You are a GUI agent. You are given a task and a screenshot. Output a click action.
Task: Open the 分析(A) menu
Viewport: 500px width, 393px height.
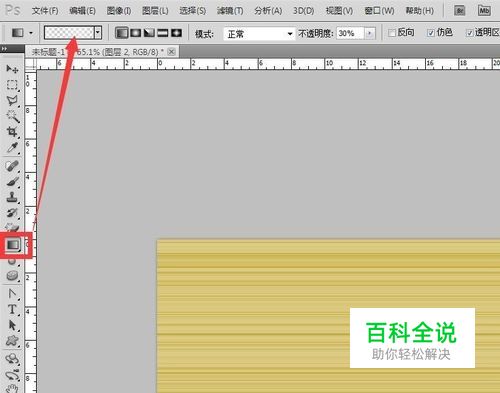(268, 11)
